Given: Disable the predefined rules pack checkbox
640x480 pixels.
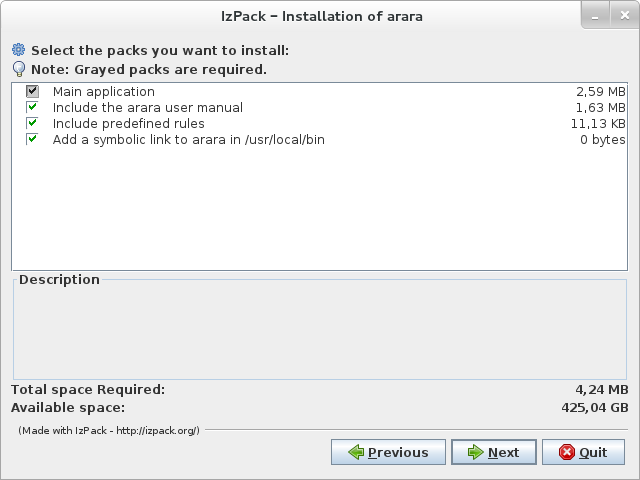Looking at the screenshot, I should click(32, 124).
